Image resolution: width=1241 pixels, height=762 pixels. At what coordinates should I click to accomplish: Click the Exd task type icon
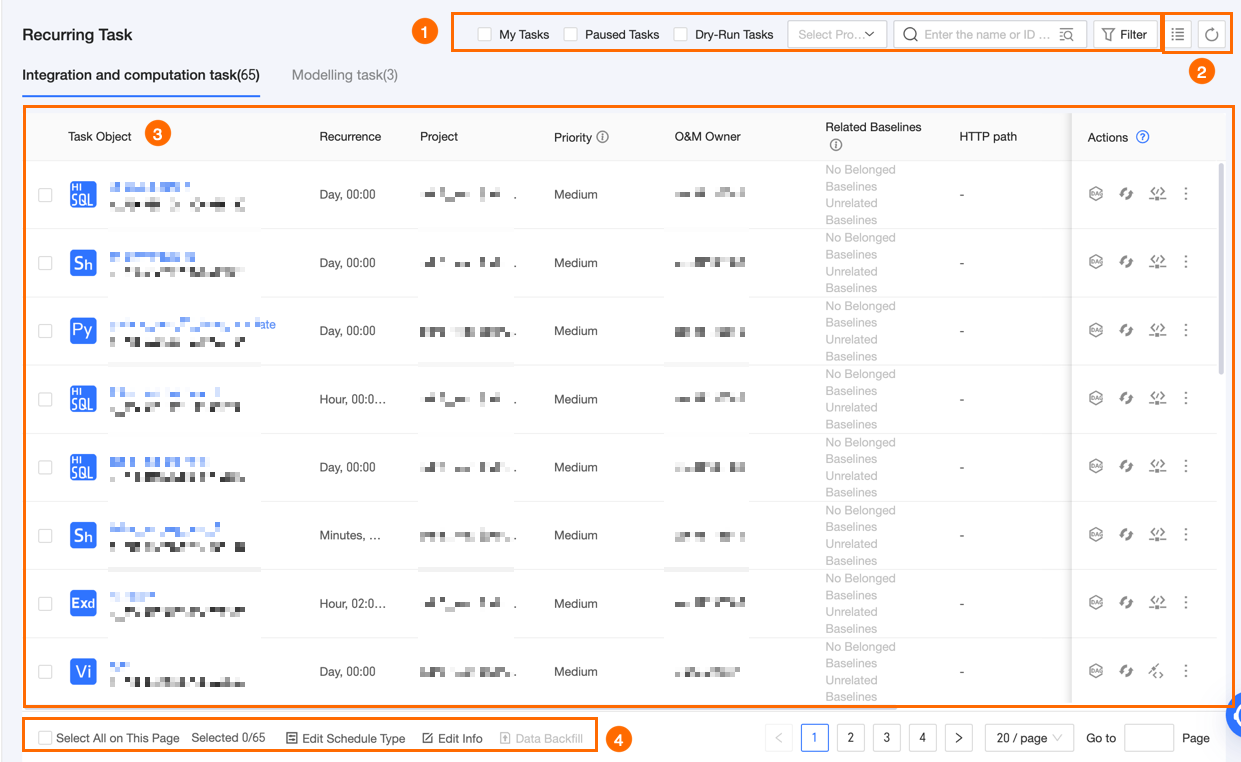tap(83, 603)
